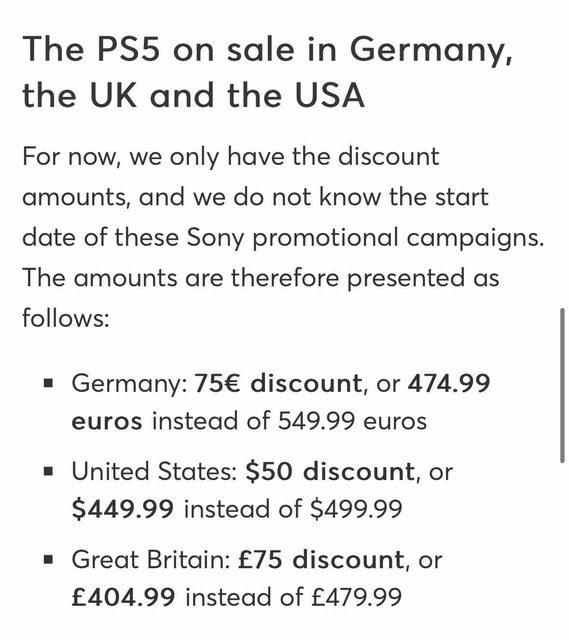Click the bold '474.99 euros' price
This screenshot has width=569, height=640.
click(281, 402)
